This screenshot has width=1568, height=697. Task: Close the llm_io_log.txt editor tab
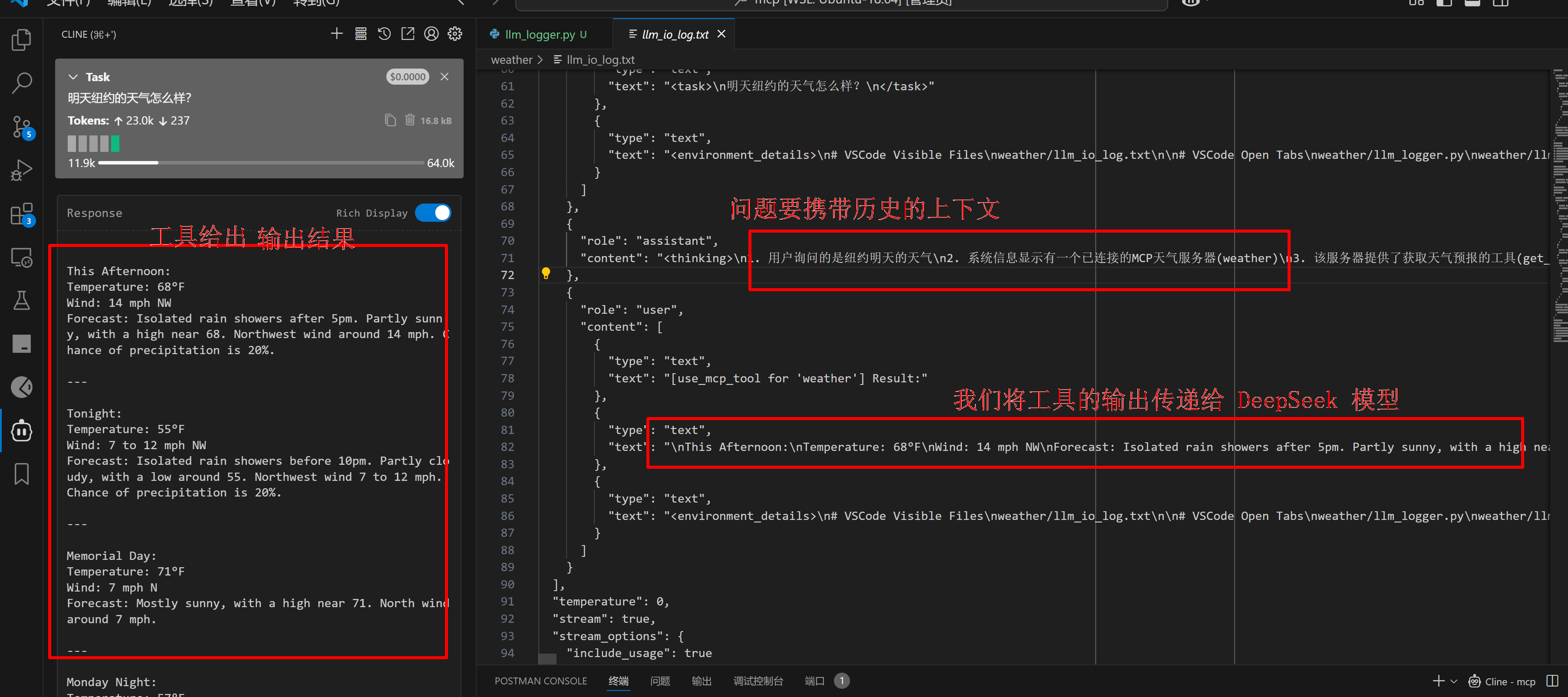click(721, 34)
